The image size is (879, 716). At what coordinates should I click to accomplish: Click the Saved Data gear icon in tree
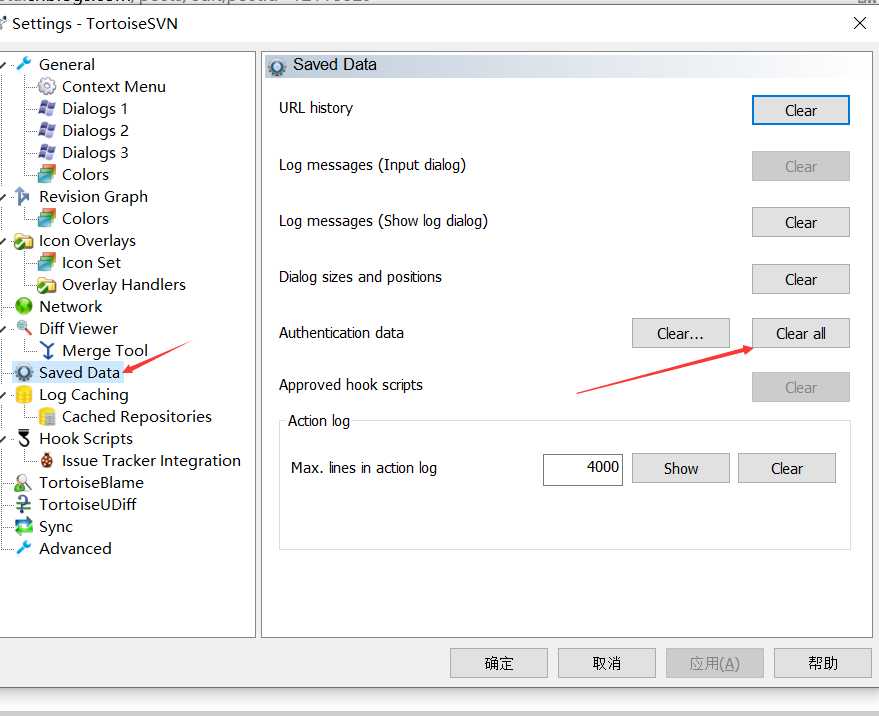24,372
